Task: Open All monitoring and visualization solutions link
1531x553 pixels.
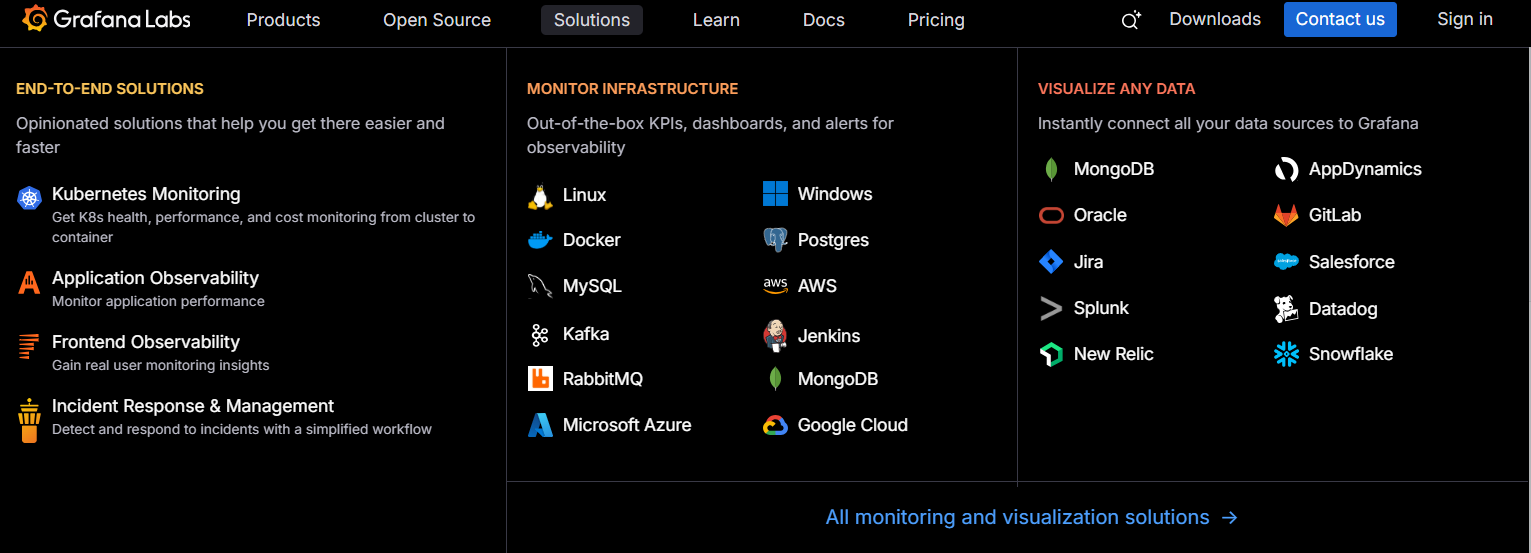Action: (1032, 517)
